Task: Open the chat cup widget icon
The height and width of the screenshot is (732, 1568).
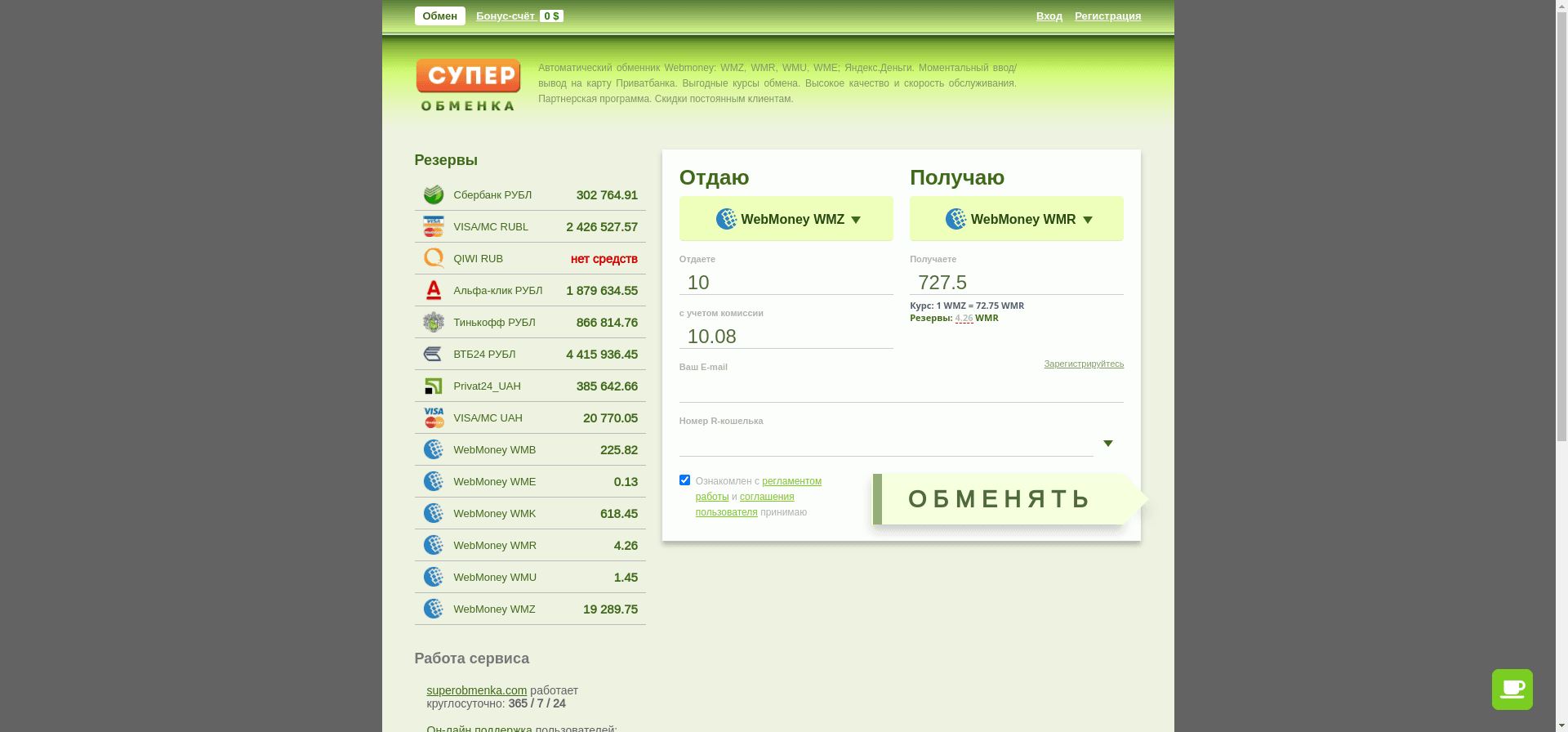Action: (x=1512, y=690)
